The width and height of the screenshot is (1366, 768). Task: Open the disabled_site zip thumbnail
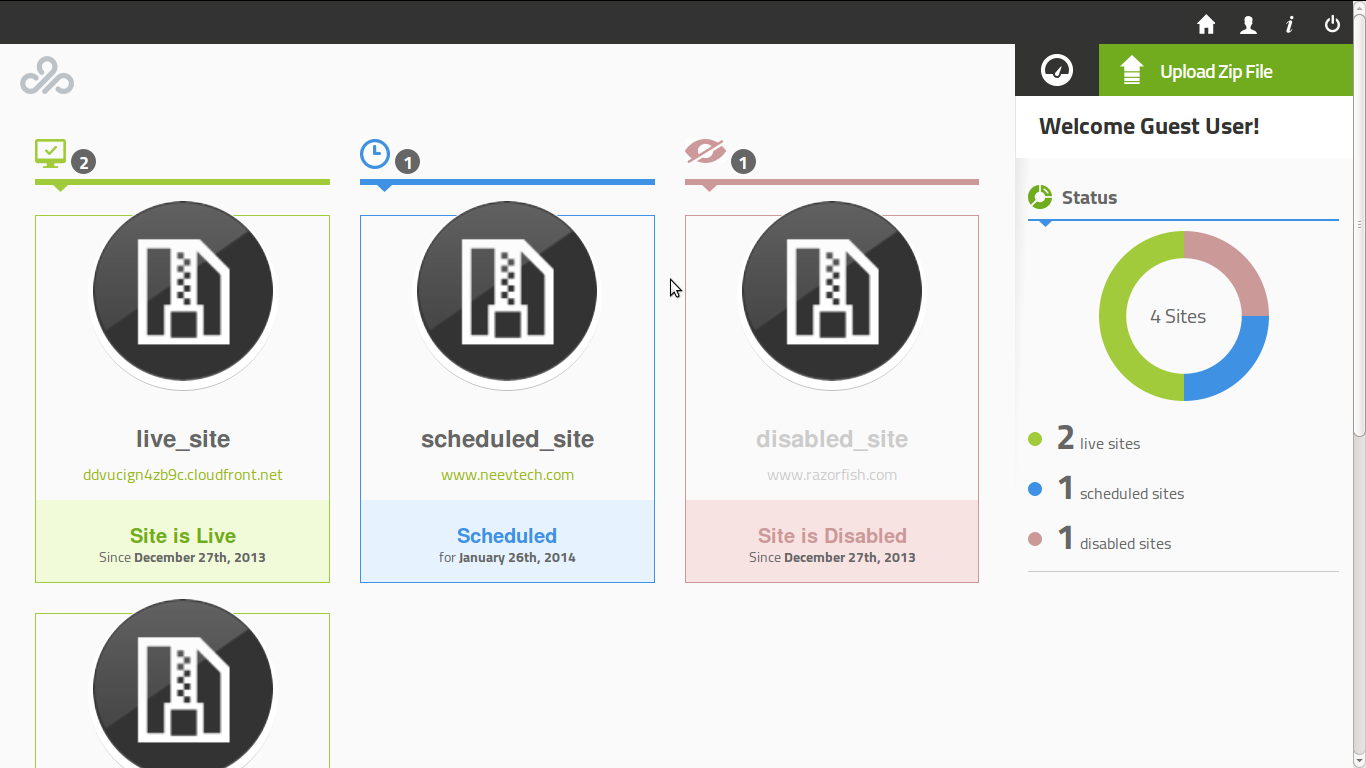click(832, 292)
